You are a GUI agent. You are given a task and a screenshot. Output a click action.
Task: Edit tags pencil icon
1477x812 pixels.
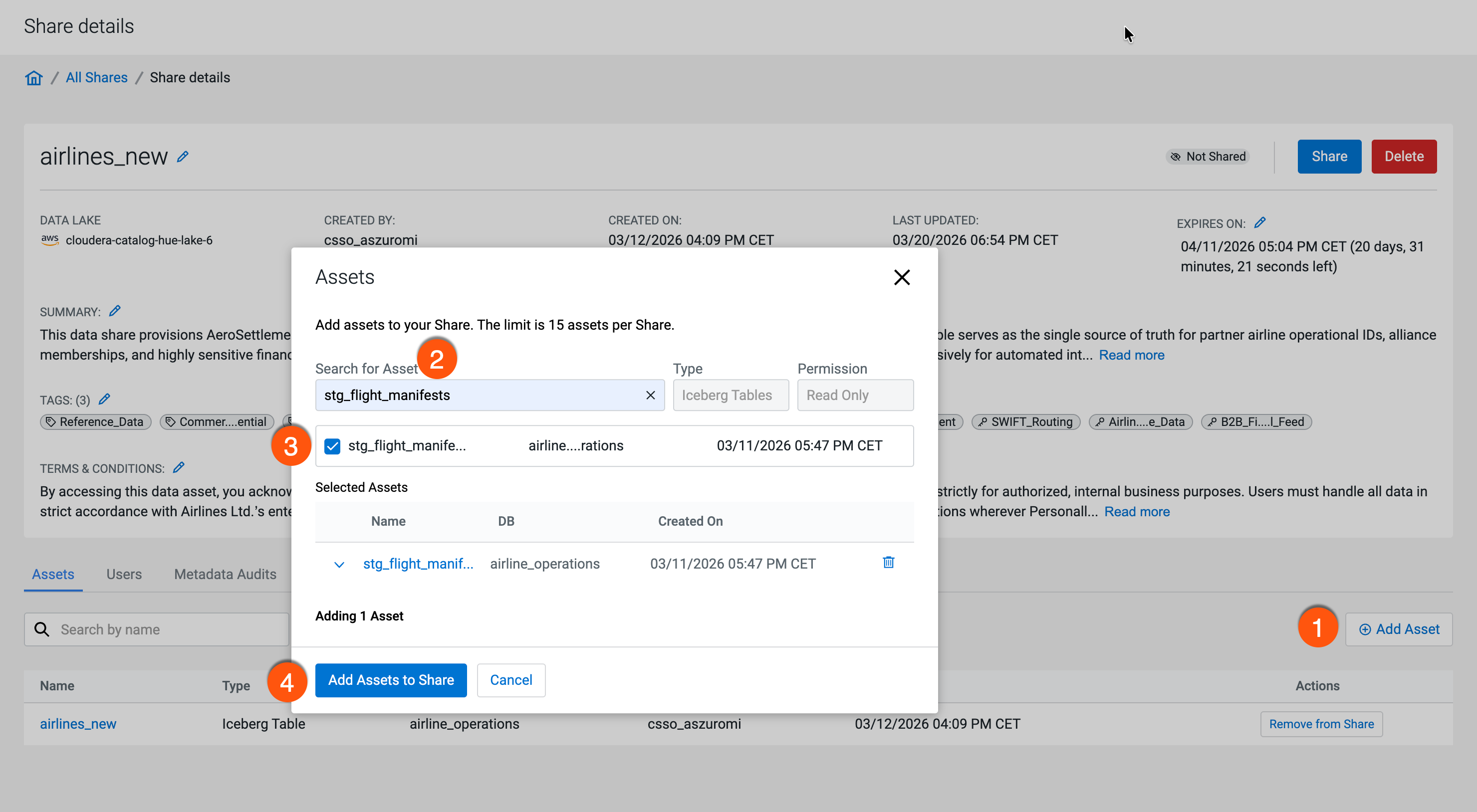(104, 400)
